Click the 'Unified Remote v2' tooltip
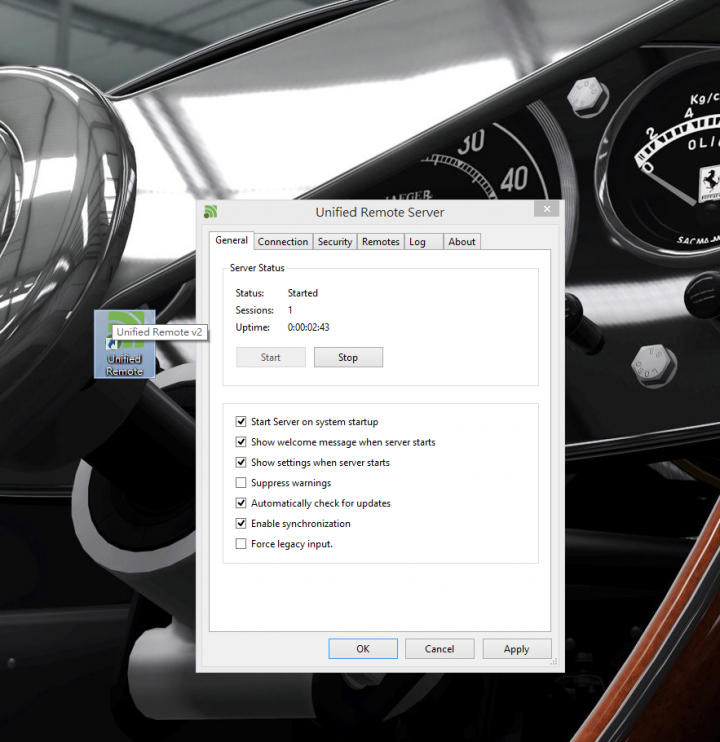The image size is (720, 742). pos(159,332)
